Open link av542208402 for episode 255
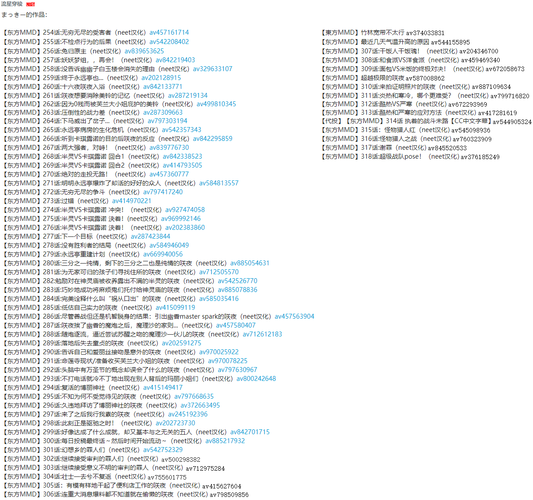 point(169,42)
